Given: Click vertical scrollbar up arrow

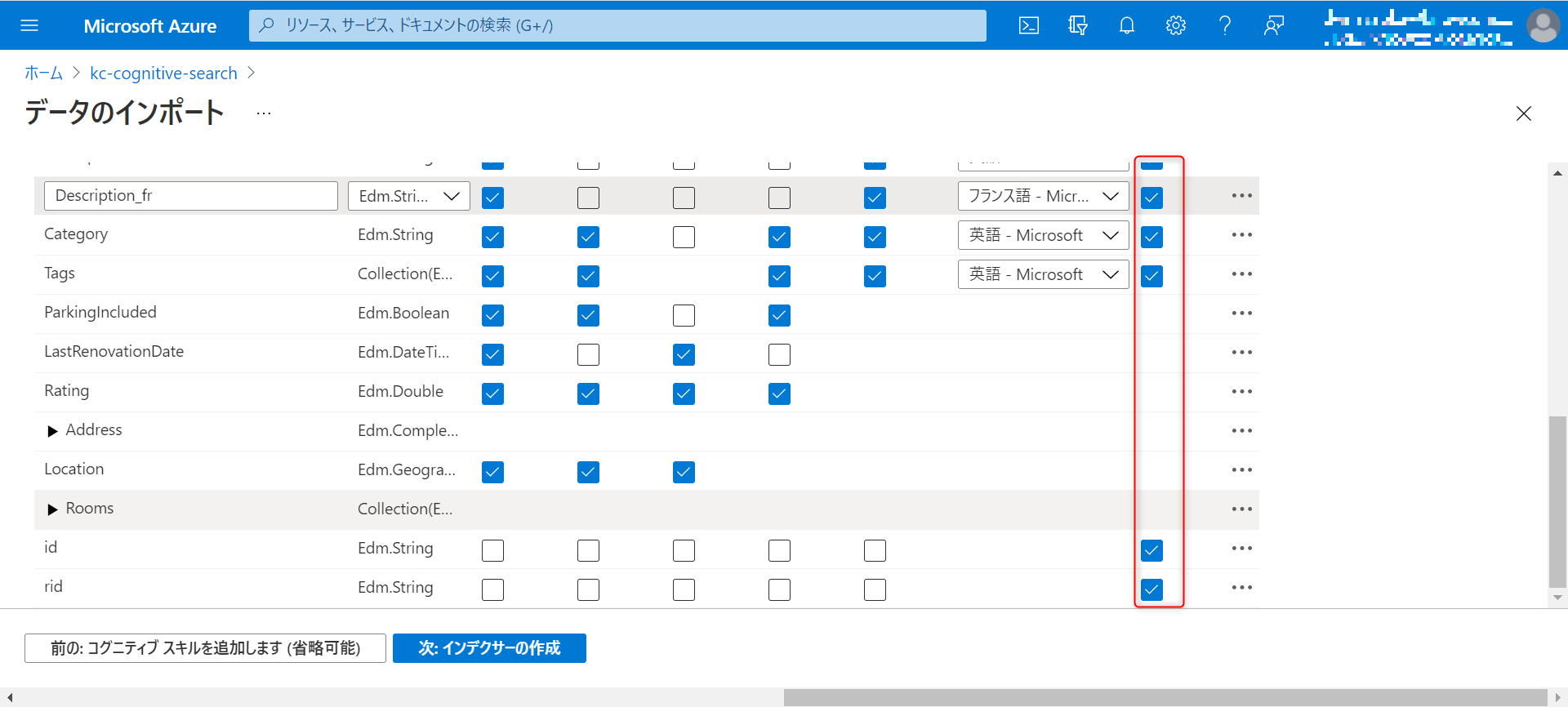Looking at the screenshot, I should pos(1558,173).
